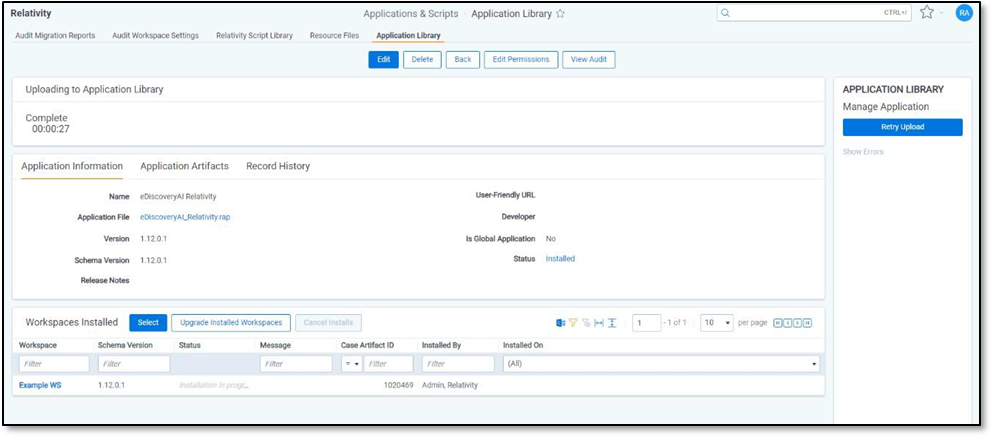Open the Example WS workspace link
The width and height of the screenshot is (992, 437).
pos(40,385)
